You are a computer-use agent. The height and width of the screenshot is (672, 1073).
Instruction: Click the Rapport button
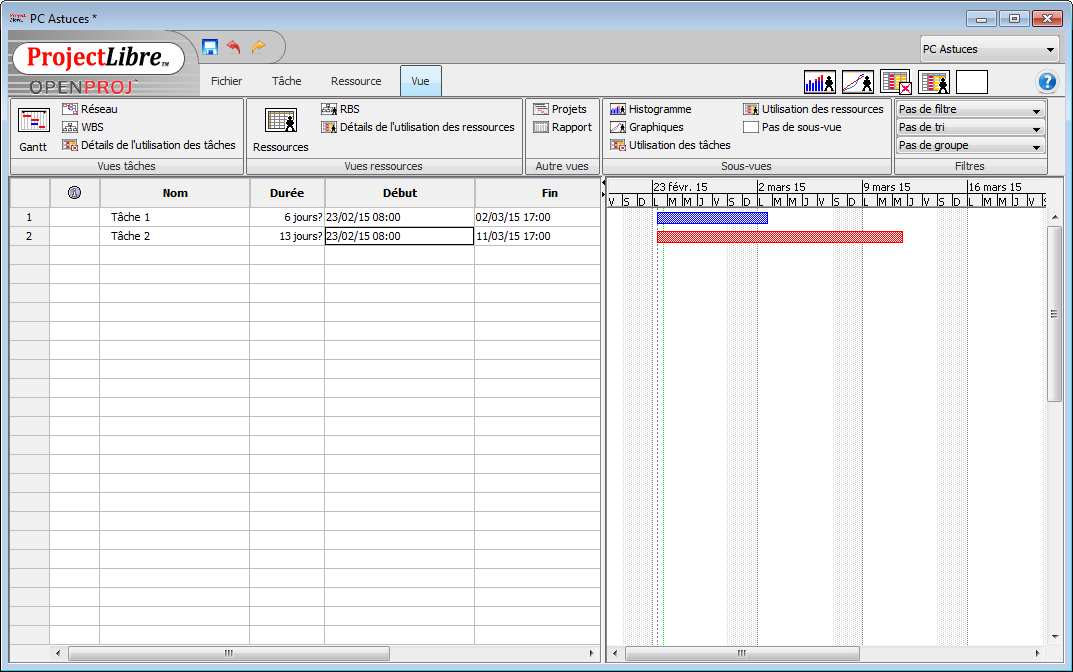559,127
